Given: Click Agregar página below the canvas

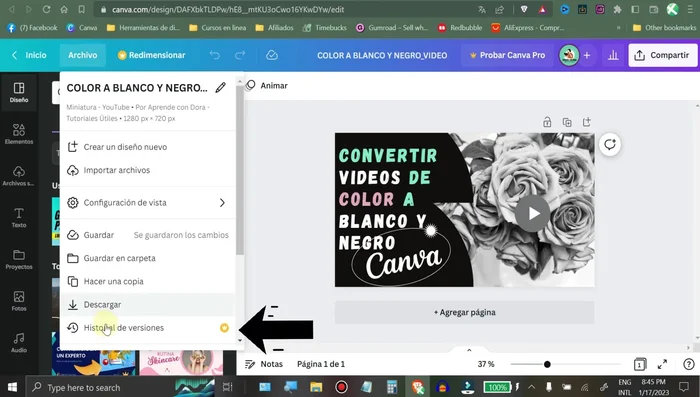Looking at the screenshot, I should point(464,312).
